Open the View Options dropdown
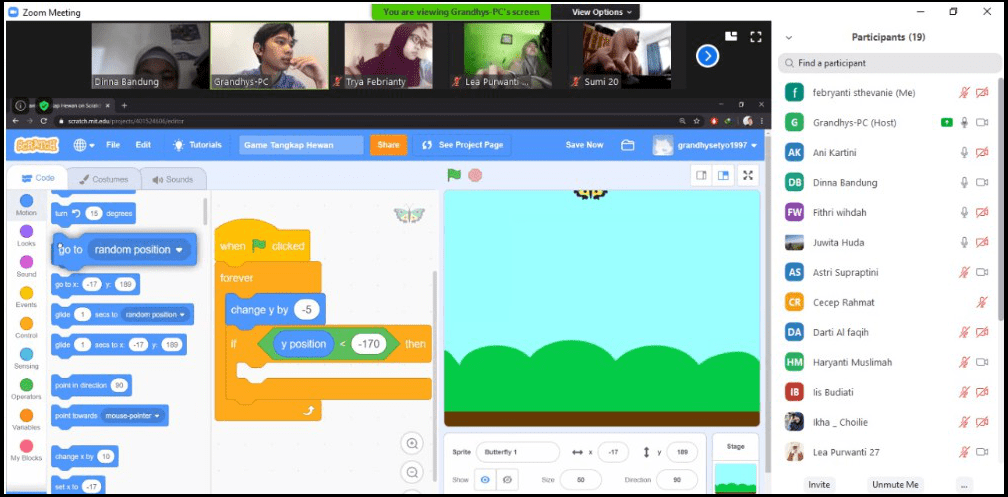Image resolution: width=1008 pixels, height=497 pixels. tap(602, 12)
